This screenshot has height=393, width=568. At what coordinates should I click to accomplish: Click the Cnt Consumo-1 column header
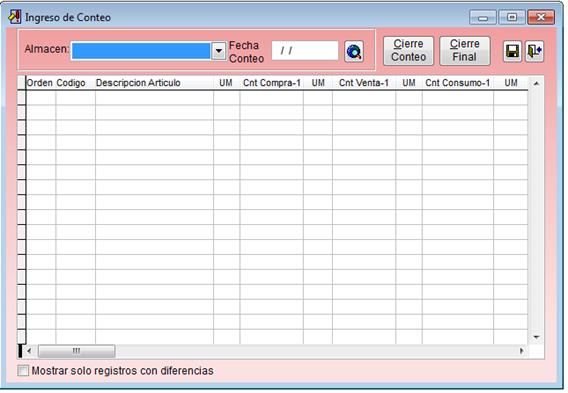458,83
